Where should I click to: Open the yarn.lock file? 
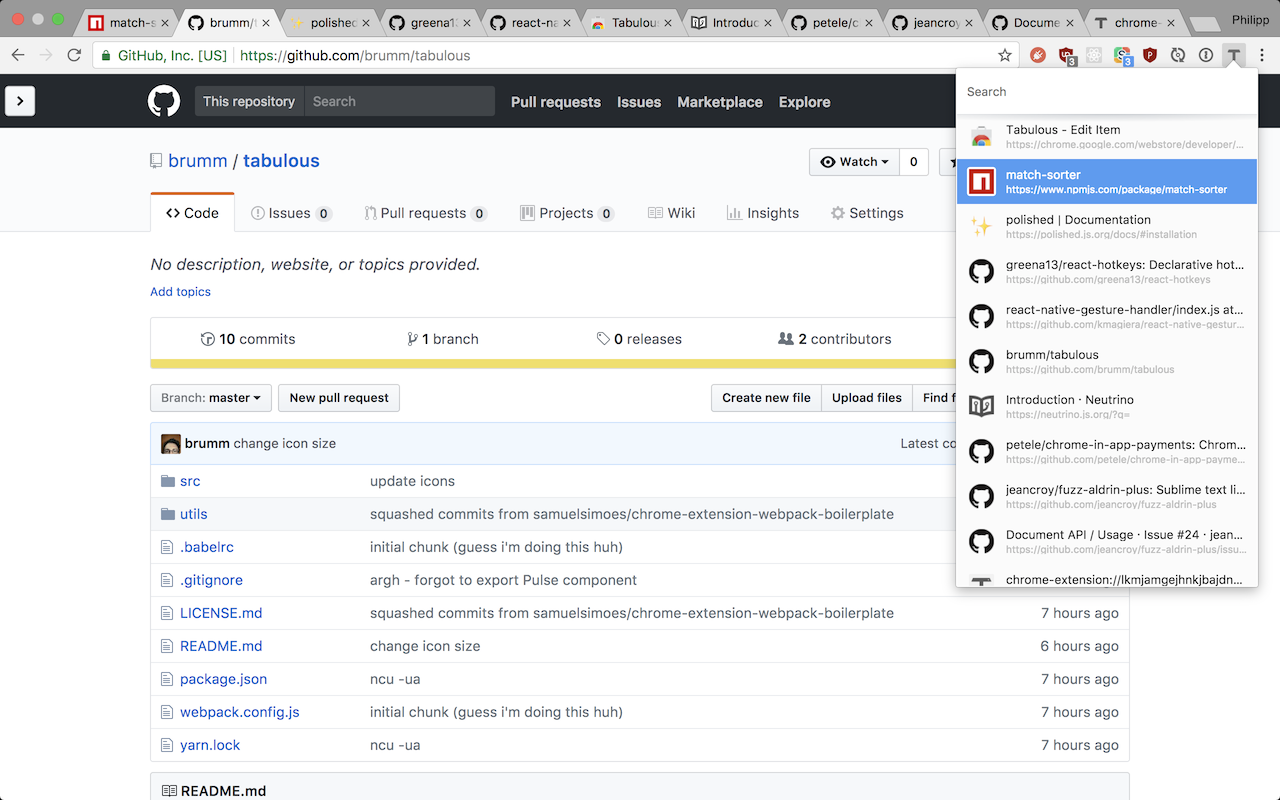(x=210, y=745)
